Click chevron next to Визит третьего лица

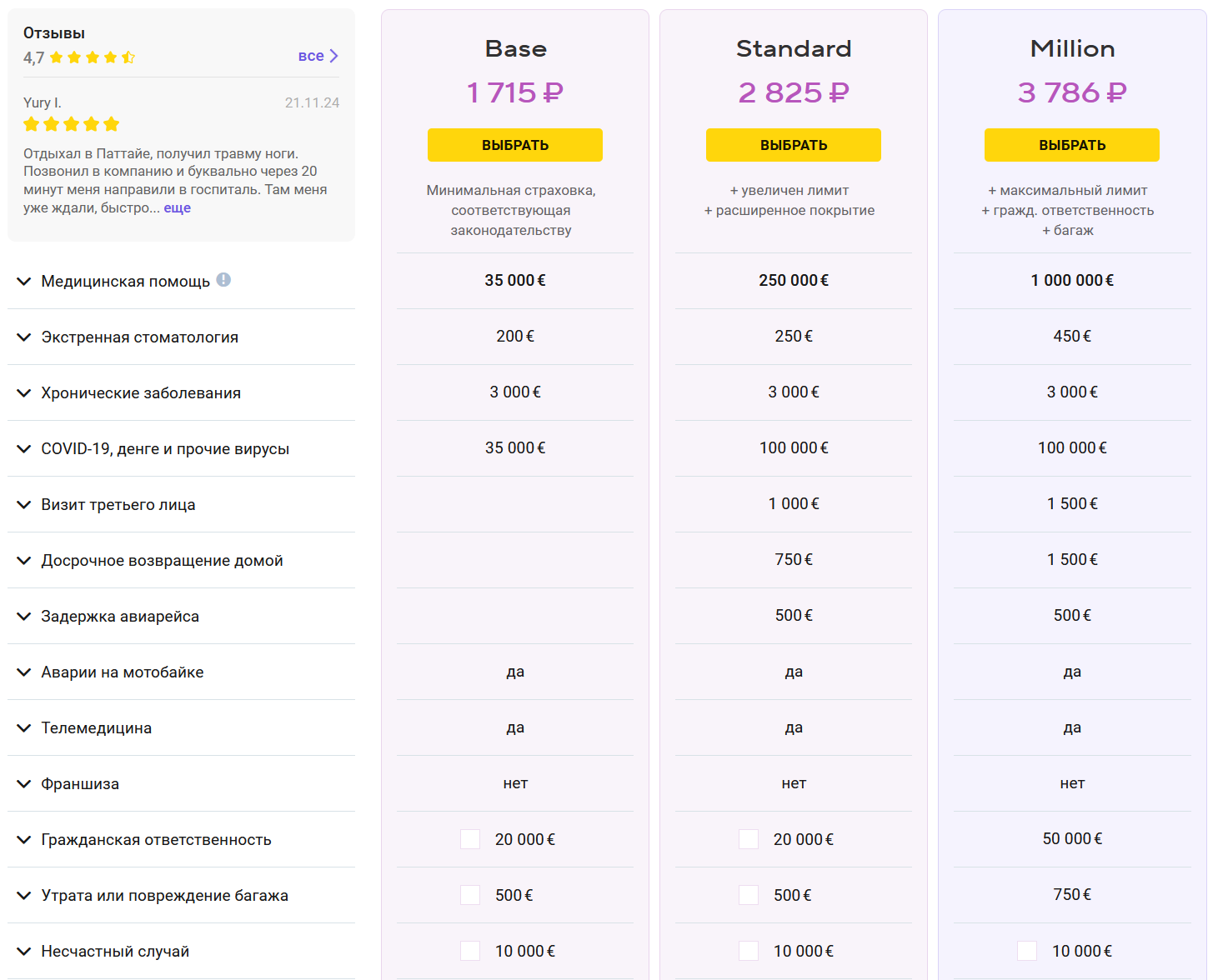pos(24,505)
